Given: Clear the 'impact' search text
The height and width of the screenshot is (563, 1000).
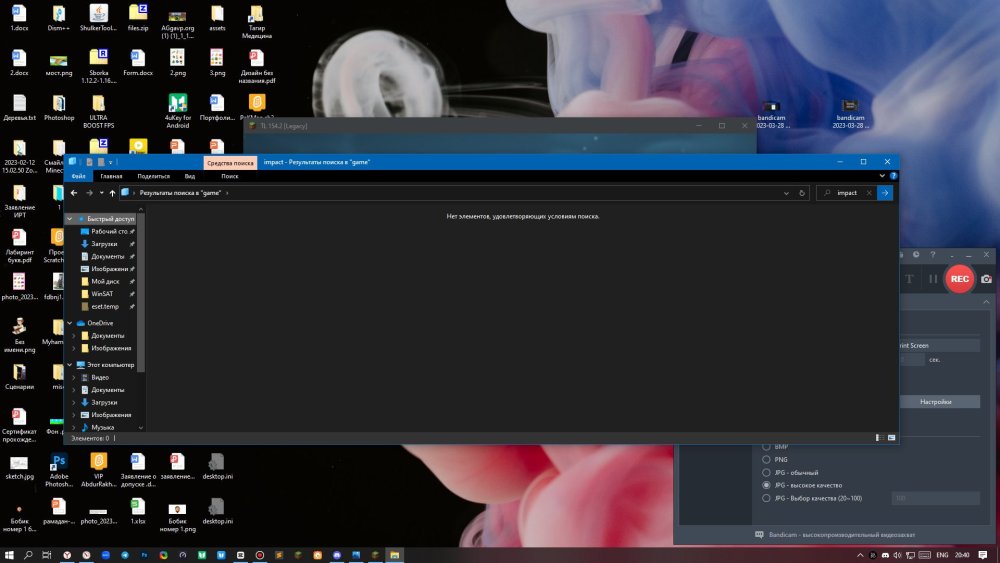Looking at the screenshot, I should 869,193.
